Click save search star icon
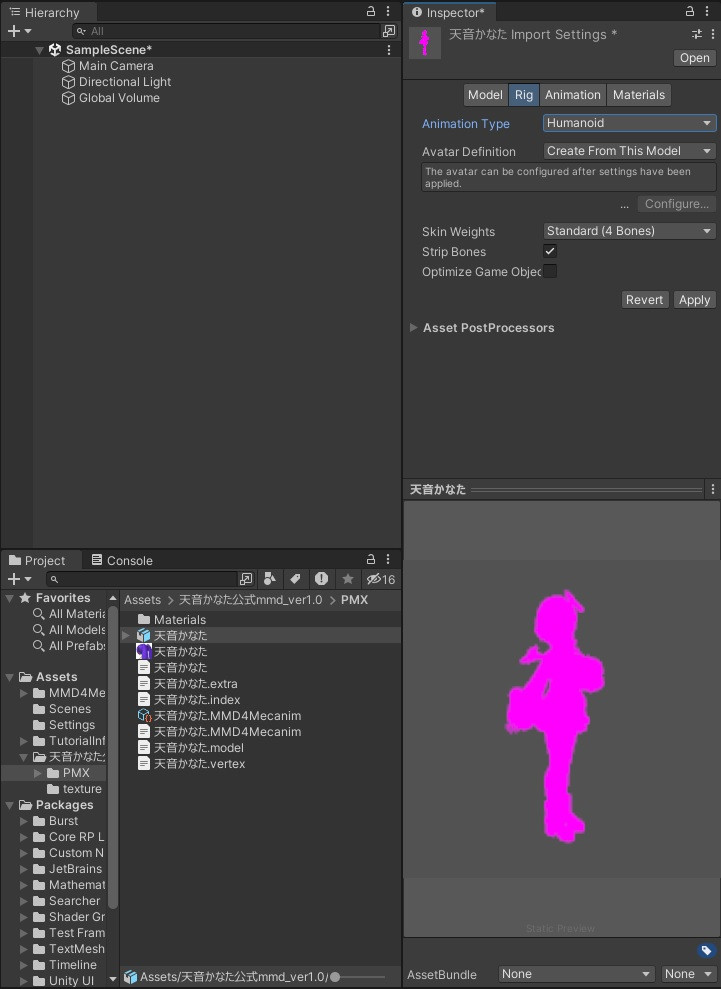Image resolution: width=721 pixels, height=989 pixels. click(x=348, y=578)
